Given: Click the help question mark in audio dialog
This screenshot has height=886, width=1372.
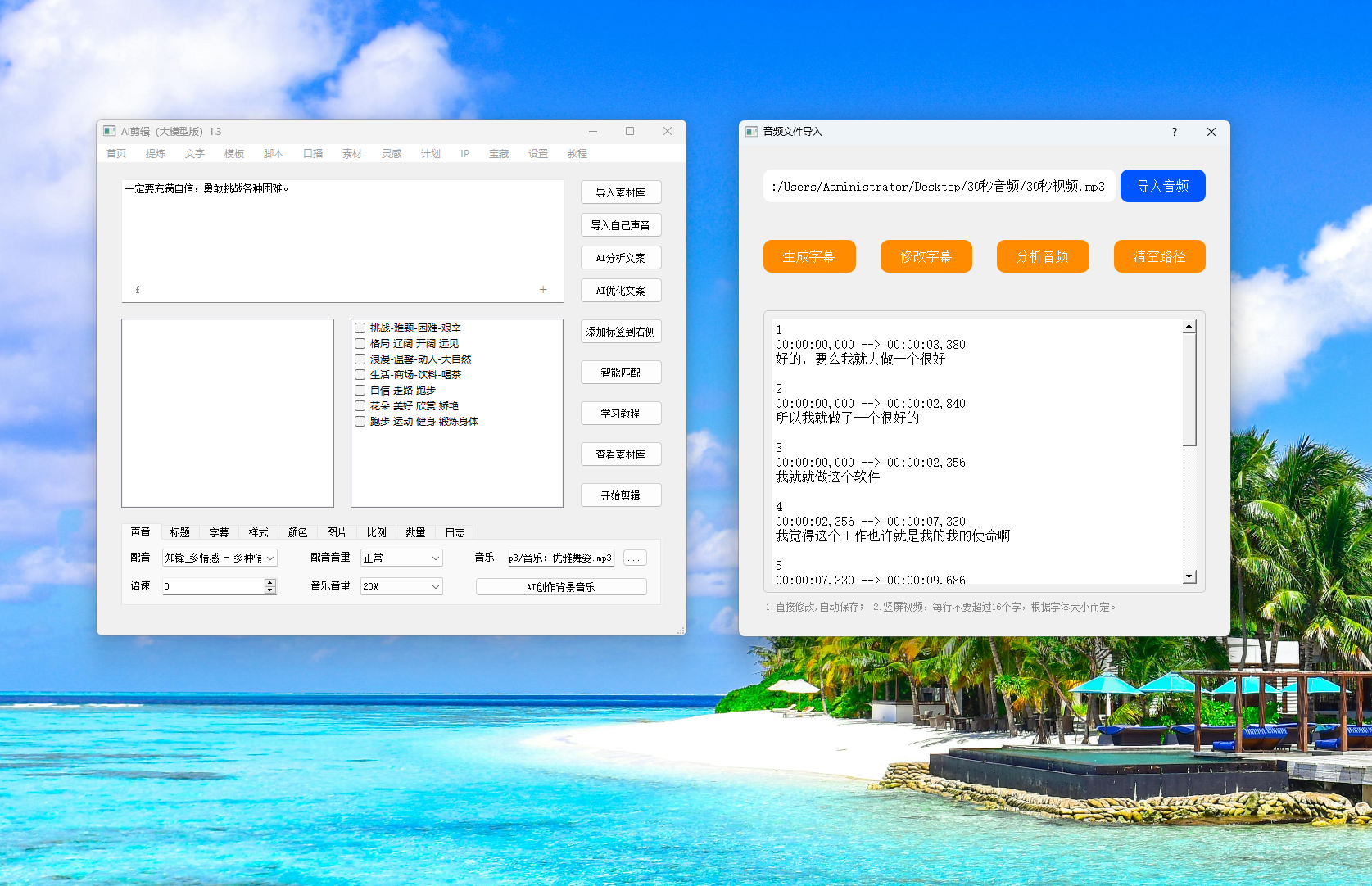Looking at the screenshot, I should [1174, 132].
